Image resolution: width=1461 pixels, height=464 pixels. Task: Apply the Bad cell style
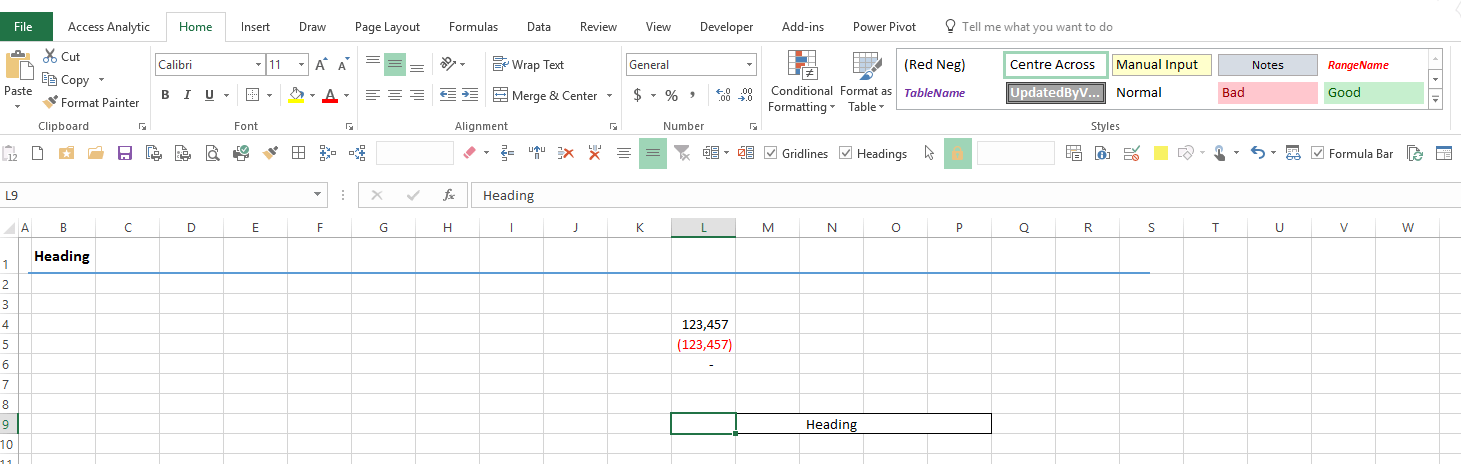(1268, 92)
